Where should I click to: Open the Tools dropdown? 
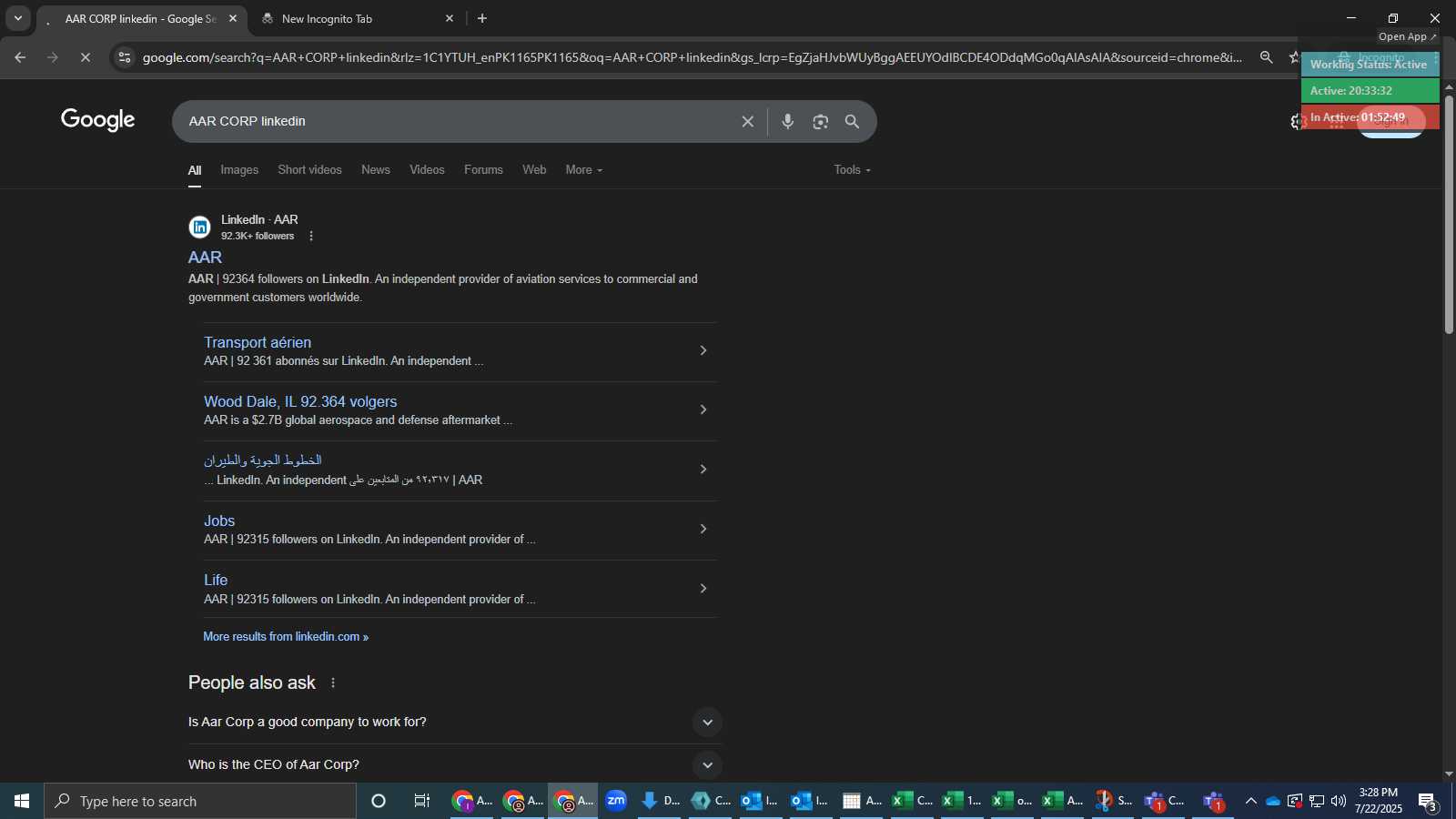(x=853, y=170)
